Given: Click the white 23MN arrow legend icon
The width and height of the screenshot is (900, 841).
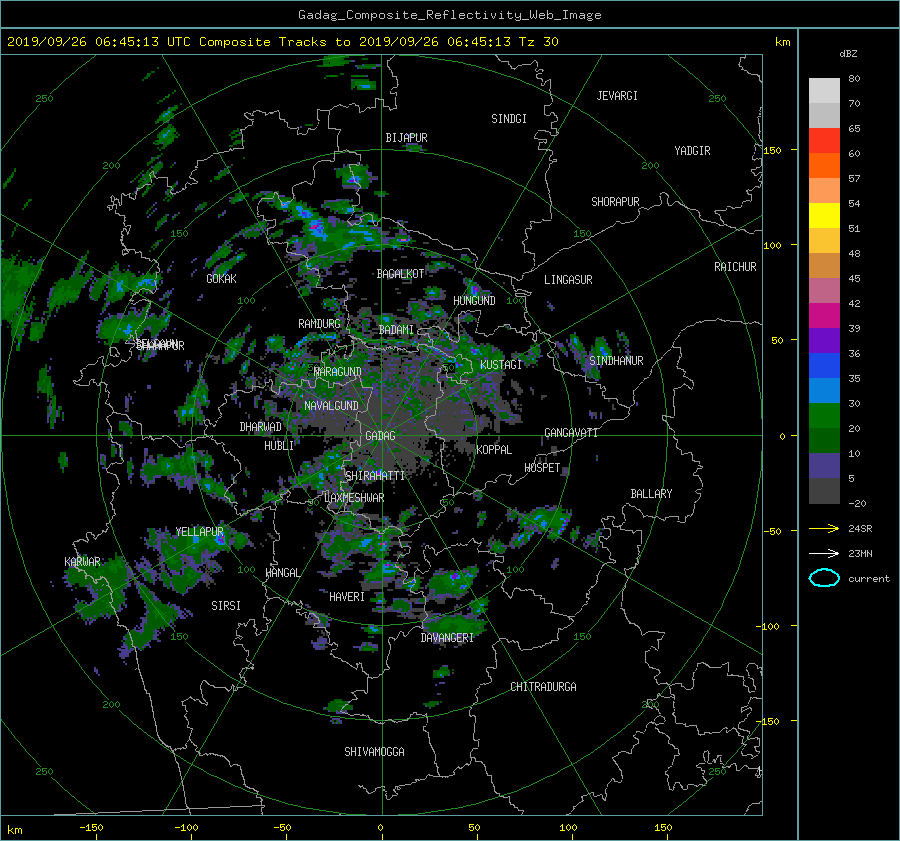Looking at the screenshot, I should click(824, 554).
